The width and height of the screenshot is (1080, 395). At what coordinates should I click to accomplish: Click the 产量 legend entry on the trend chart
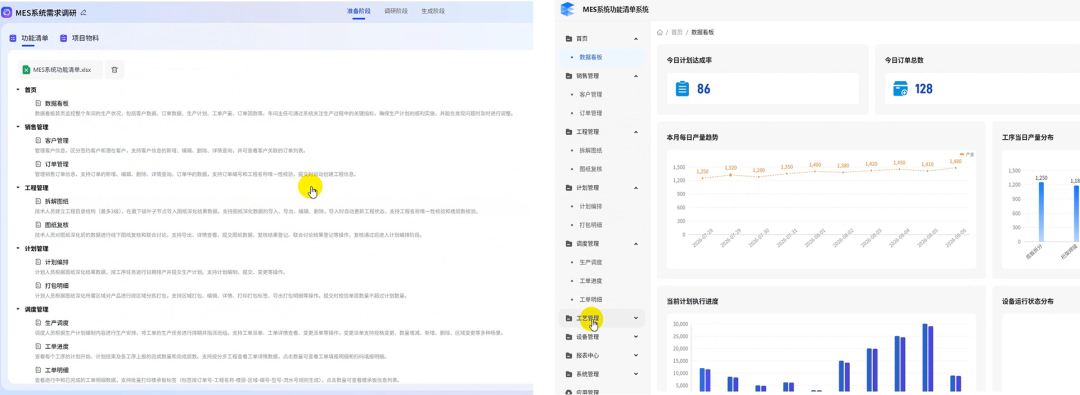(966, 155)
